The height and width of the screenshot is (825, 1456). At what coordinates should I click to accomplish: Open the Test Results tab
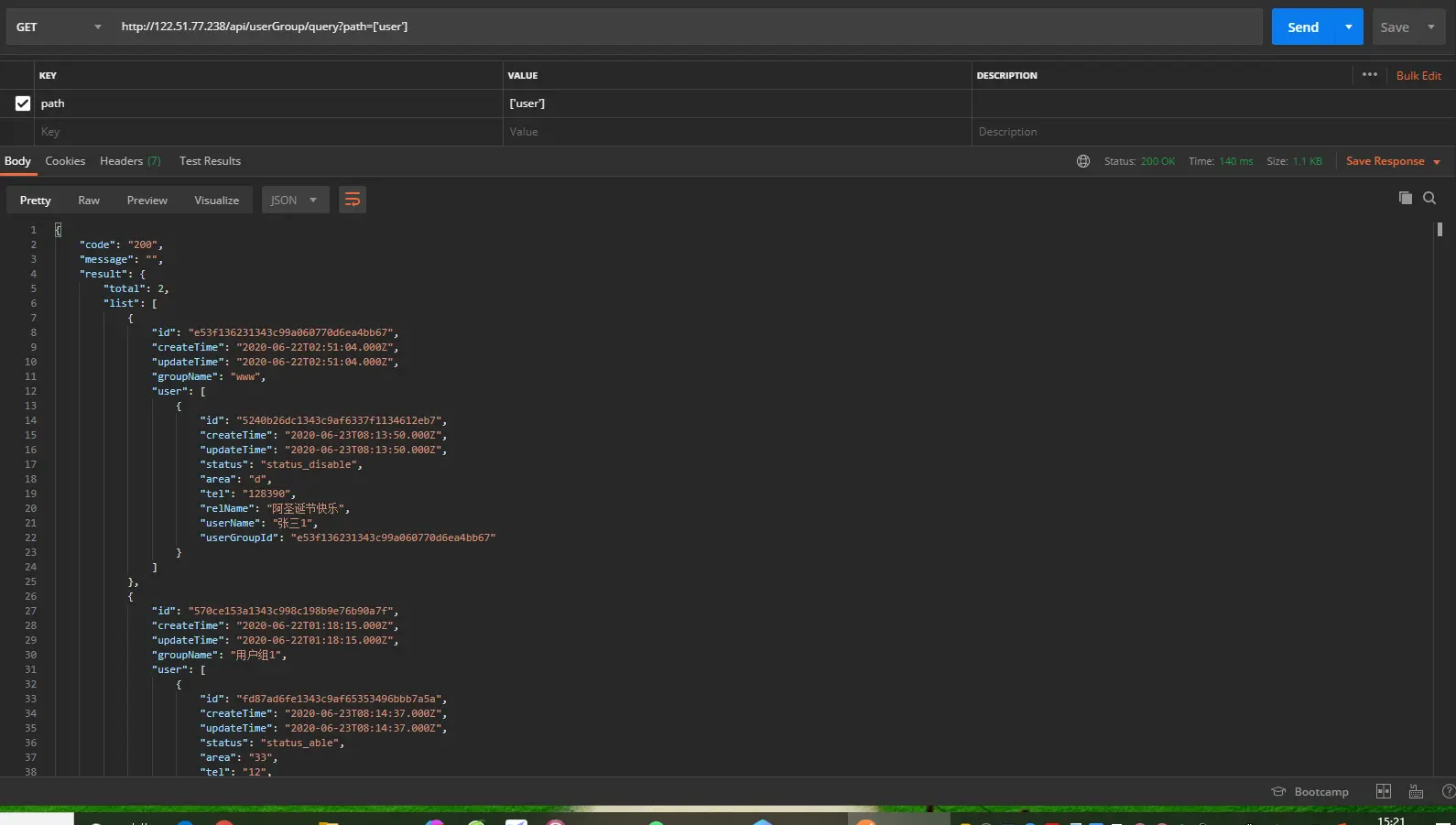tap(210, 161)
